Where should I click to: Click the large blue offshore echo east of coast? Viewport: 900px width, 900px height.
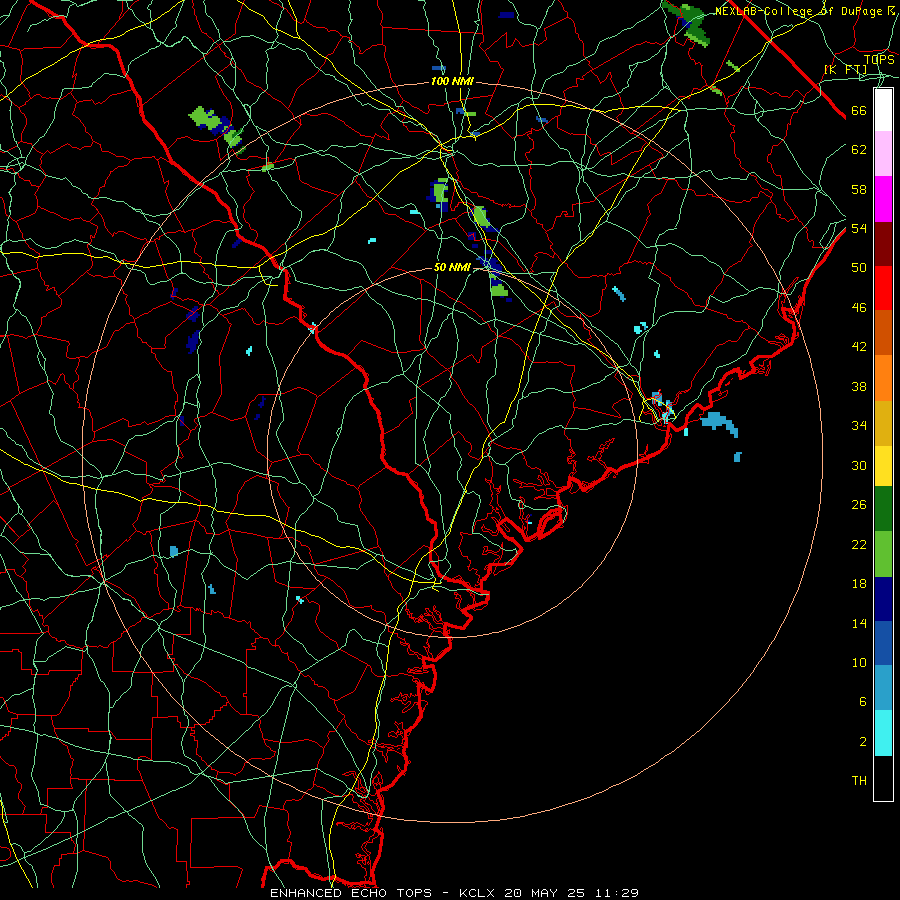pos(720,424)
